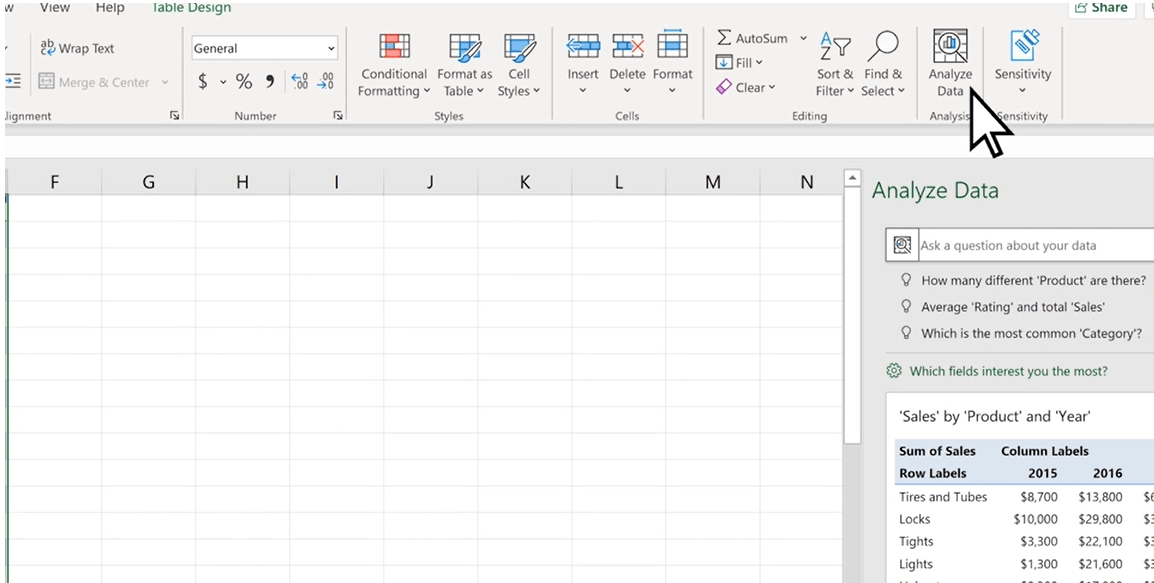Open the Find & Select menu
This screenshot has width=1154, height=583.
(882, 65)
